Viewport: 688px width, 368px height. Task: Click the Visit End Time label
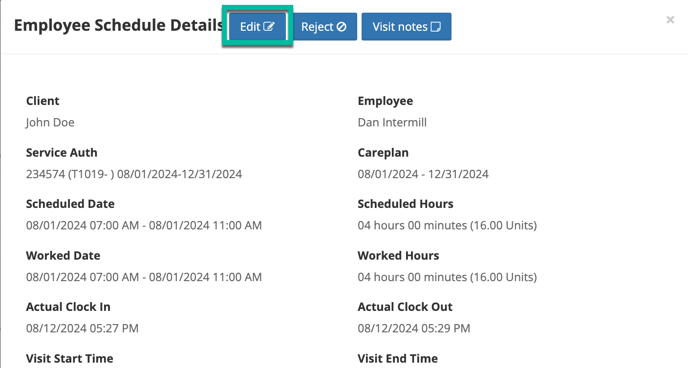pyautogui.click(x=398, y=358)
